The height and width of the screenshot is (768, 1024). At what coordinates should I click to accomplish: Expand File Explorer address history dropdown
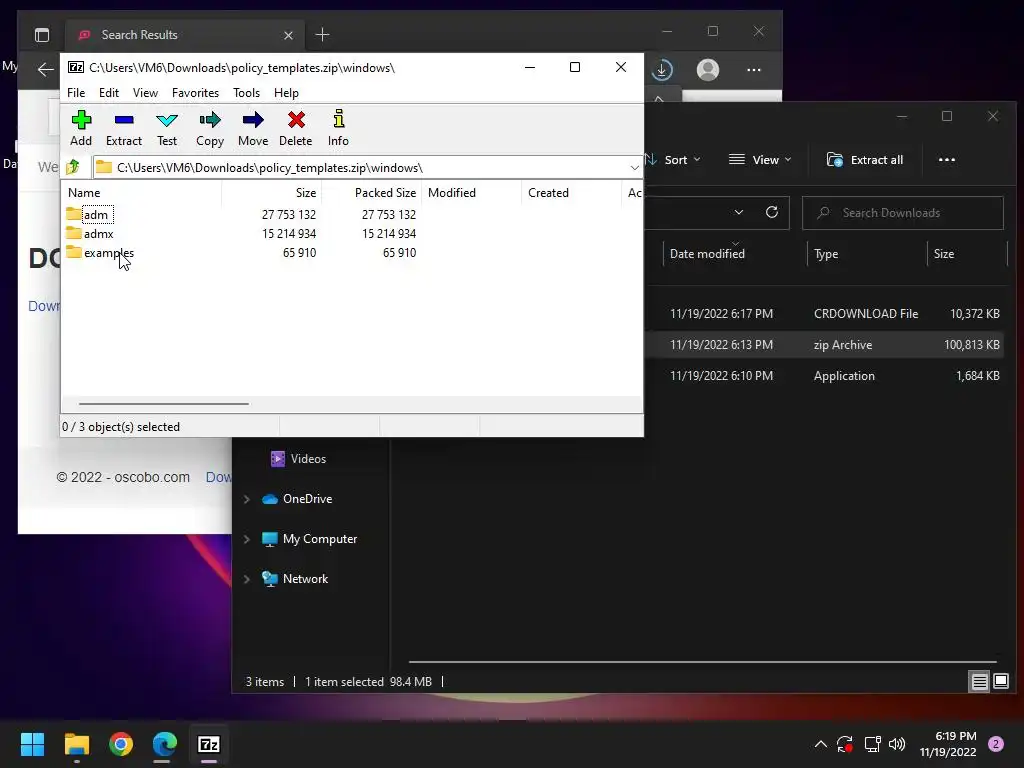(739, 212)
